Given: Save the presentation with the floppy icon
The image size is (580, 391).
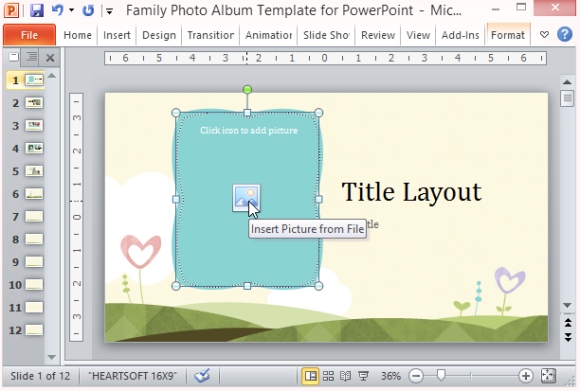Looking at the screenshot, I should coord(37,10).
